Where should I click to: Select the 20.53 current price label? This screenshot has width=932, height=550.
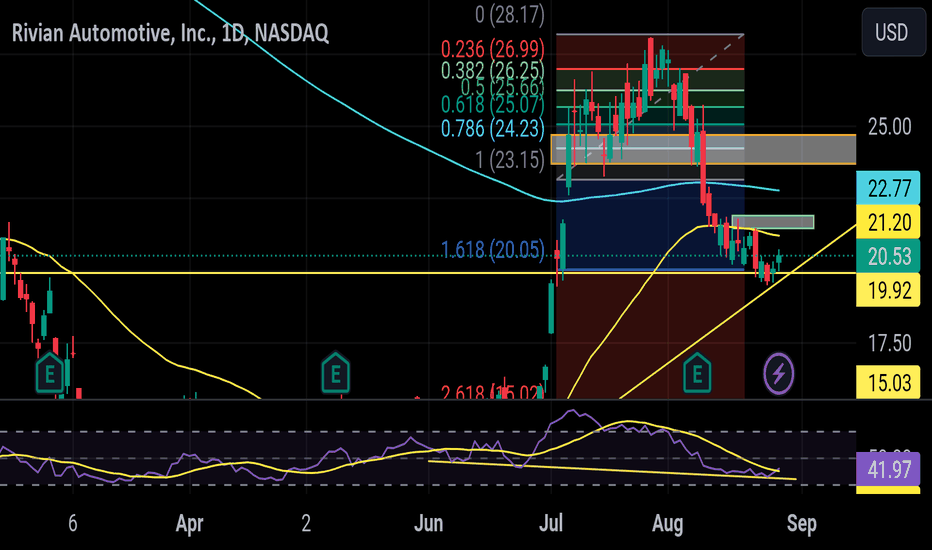tap(888, 256)
